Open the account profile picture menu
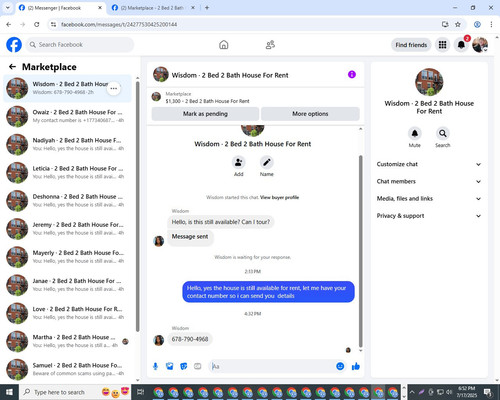 pyautogui.click(x=480, y=45)
